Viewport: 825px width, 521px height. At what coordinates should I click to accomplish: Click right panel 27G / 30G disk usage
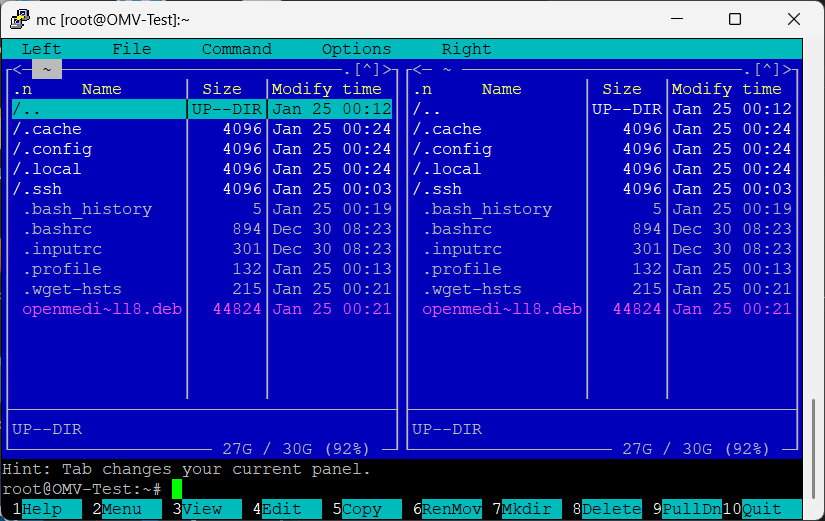[x=696, y=449]
